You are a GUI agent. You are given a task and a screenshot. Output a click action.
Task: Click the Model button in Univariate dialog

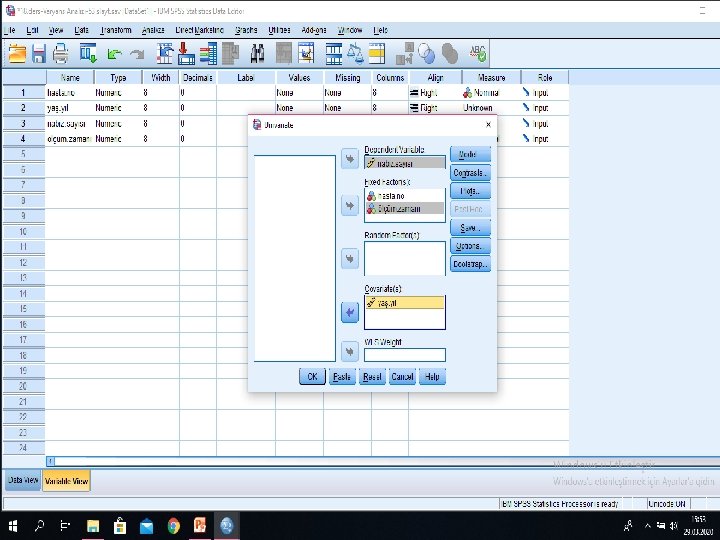[471, 154]
